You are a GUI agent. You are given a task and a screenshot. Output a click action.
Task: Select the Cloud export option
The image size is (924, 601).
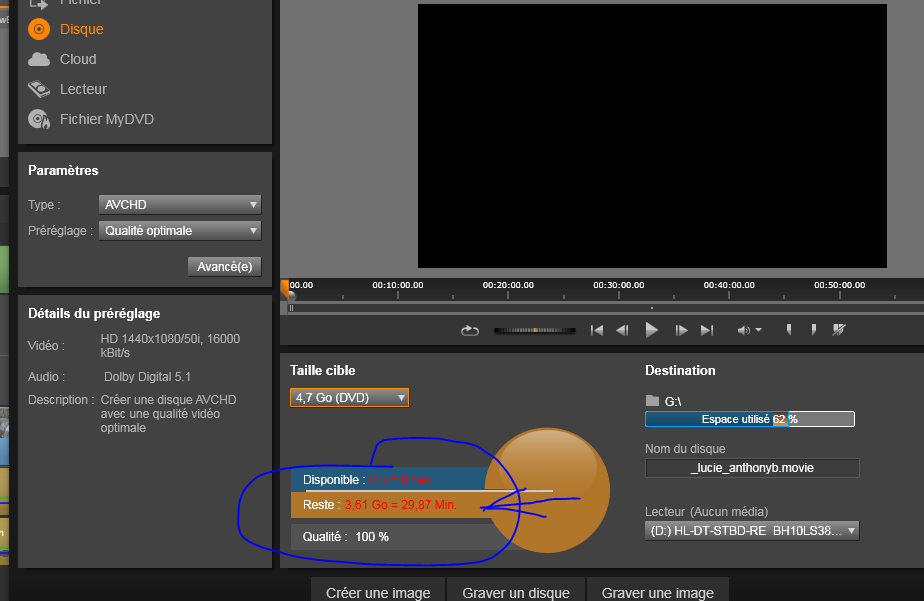[78, 59]
